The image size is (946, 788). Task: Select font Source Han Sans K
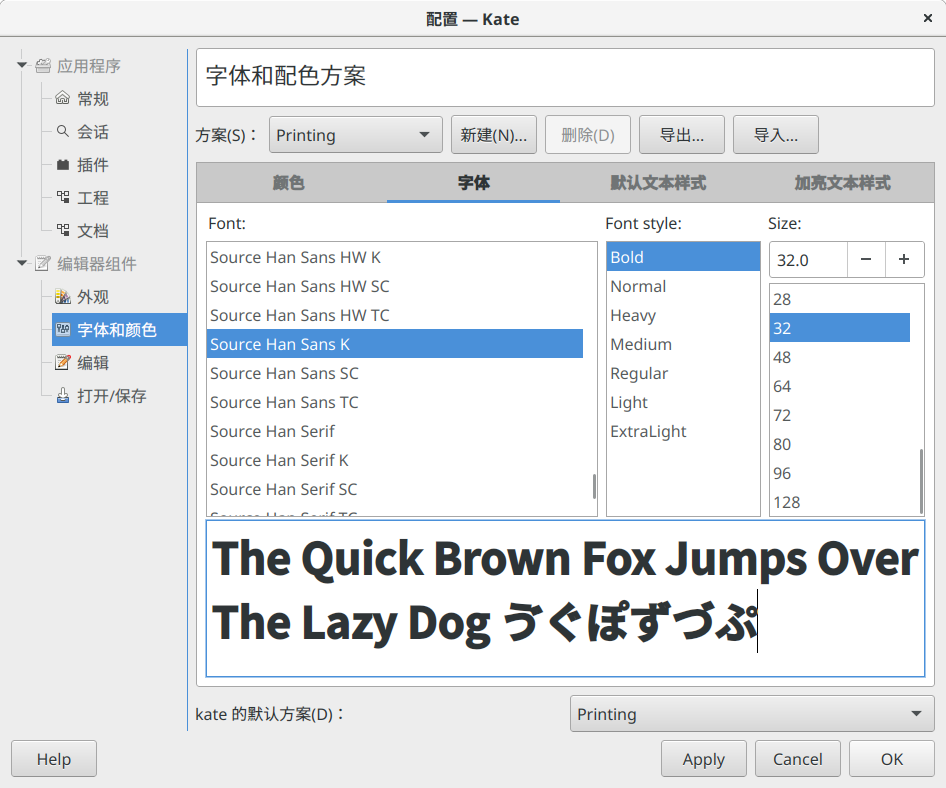[395, 344]
